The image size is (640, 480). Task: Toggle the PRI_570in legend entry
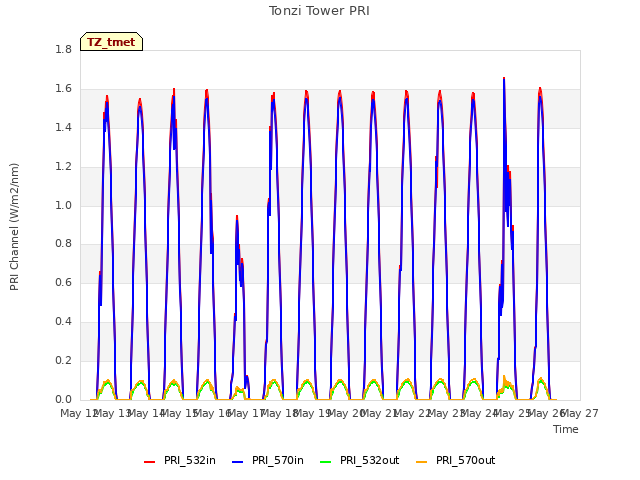pyautogui.click(x=268, y=461)
